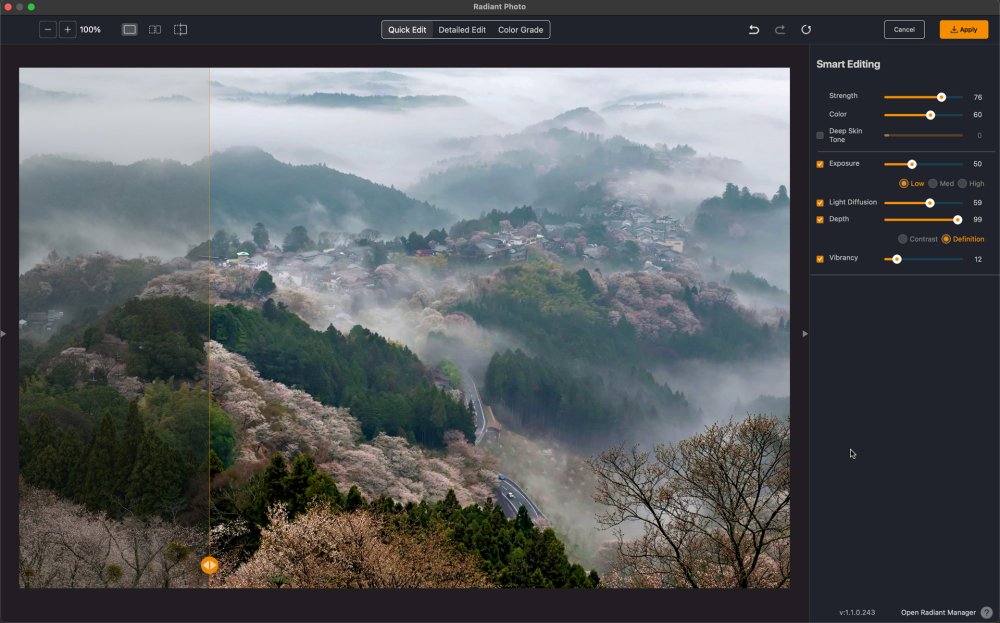
Task: Adjust the Color slider
Action: [930, 115]
